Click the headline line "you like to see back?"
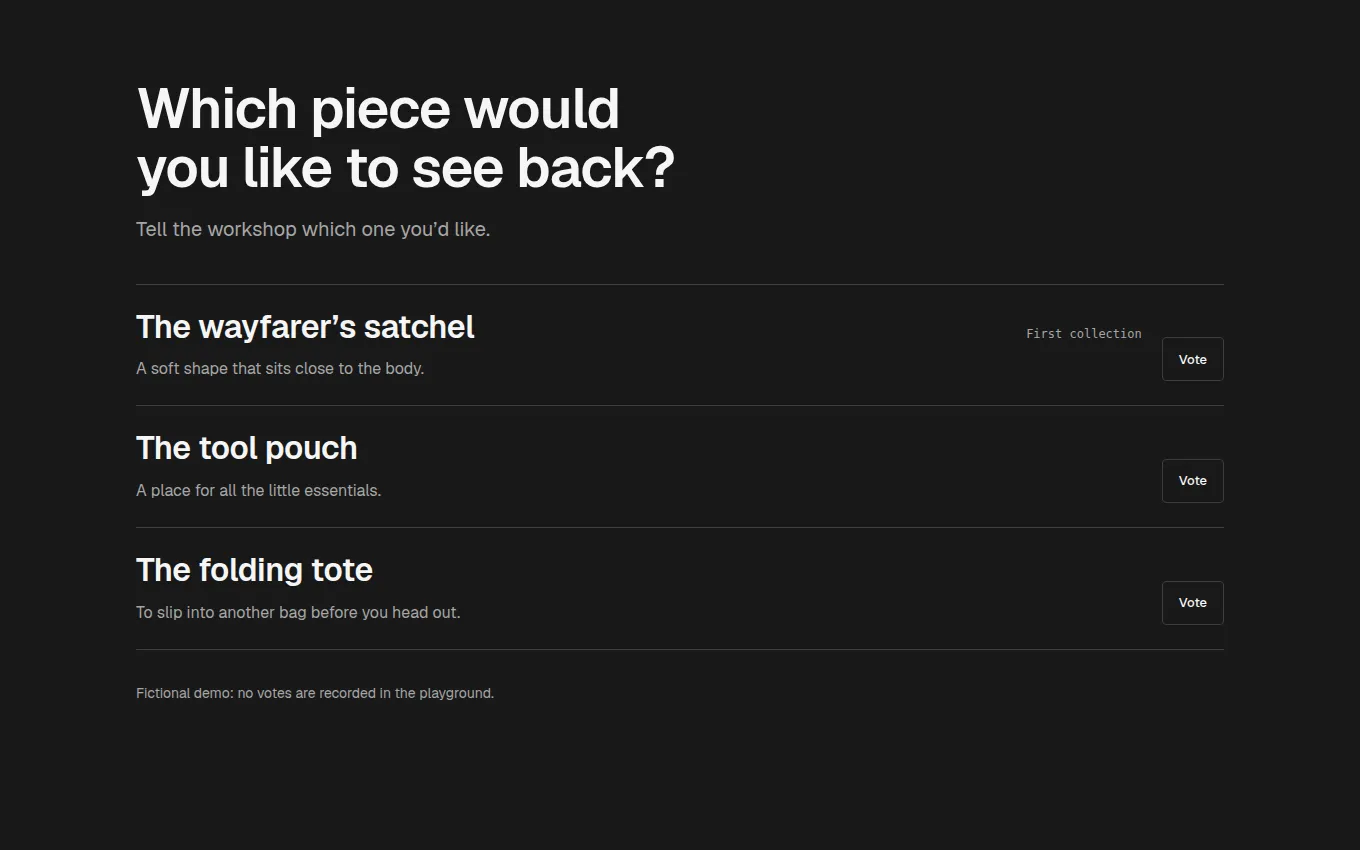The height and width of the screenshot is (850, 1360). [x=406, y=167]
